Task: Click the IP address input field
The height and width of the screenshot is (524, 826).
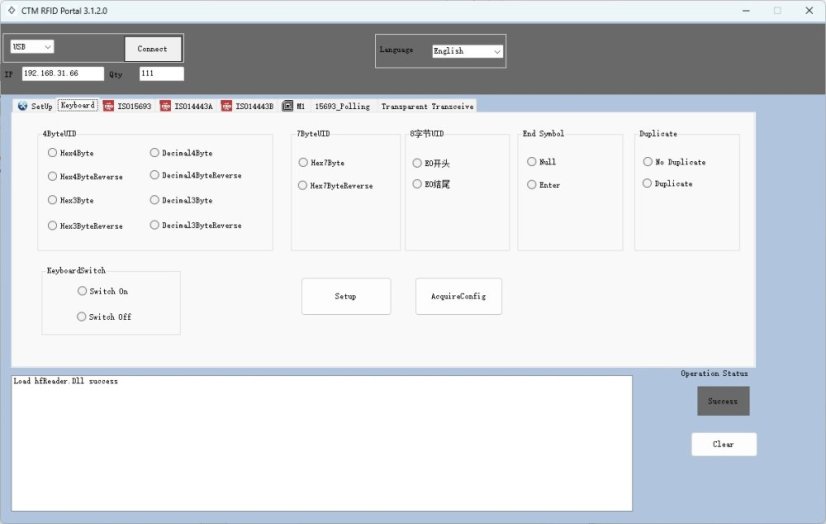Action: click(62, 73)
